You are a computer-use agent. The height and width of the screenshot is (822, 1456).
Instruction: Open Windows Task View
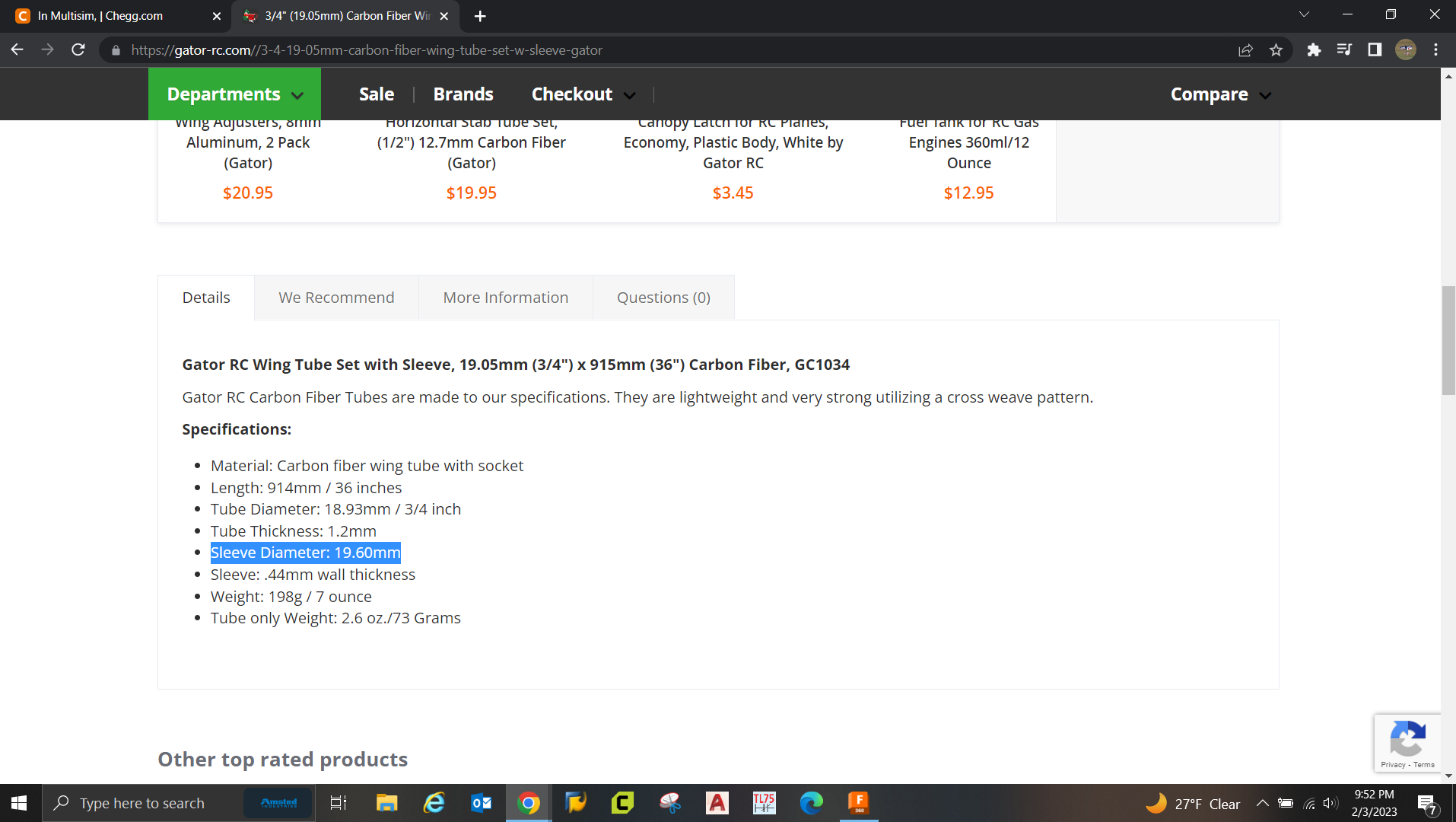point(339,803)
